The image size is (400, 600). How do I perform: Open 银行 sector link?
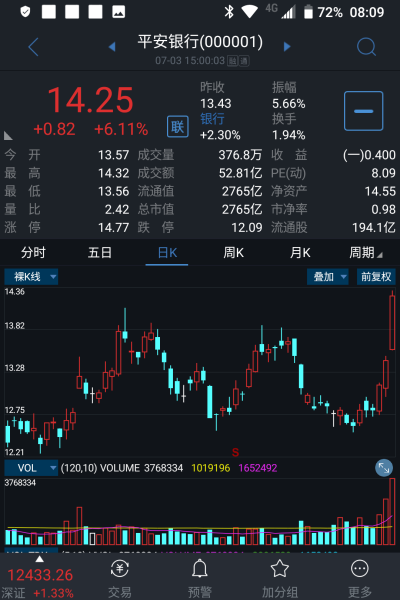(212, 119)
